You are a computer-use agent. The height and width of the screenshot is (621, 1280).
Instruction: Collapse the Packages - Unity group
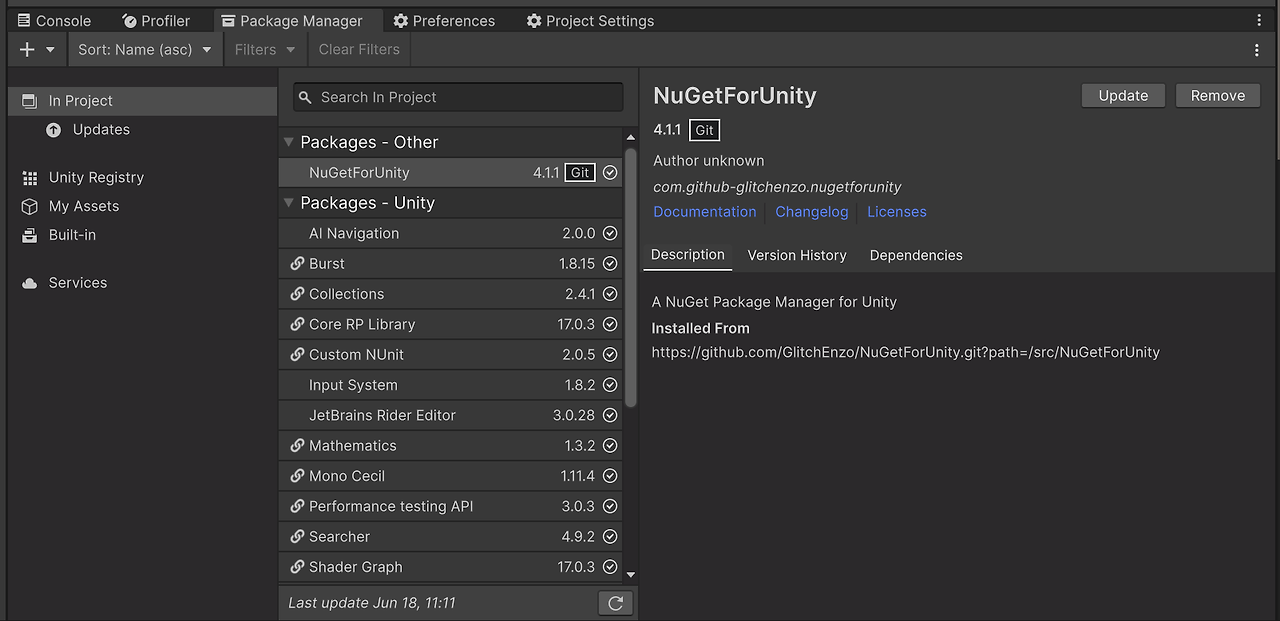[x=289, y=203]
